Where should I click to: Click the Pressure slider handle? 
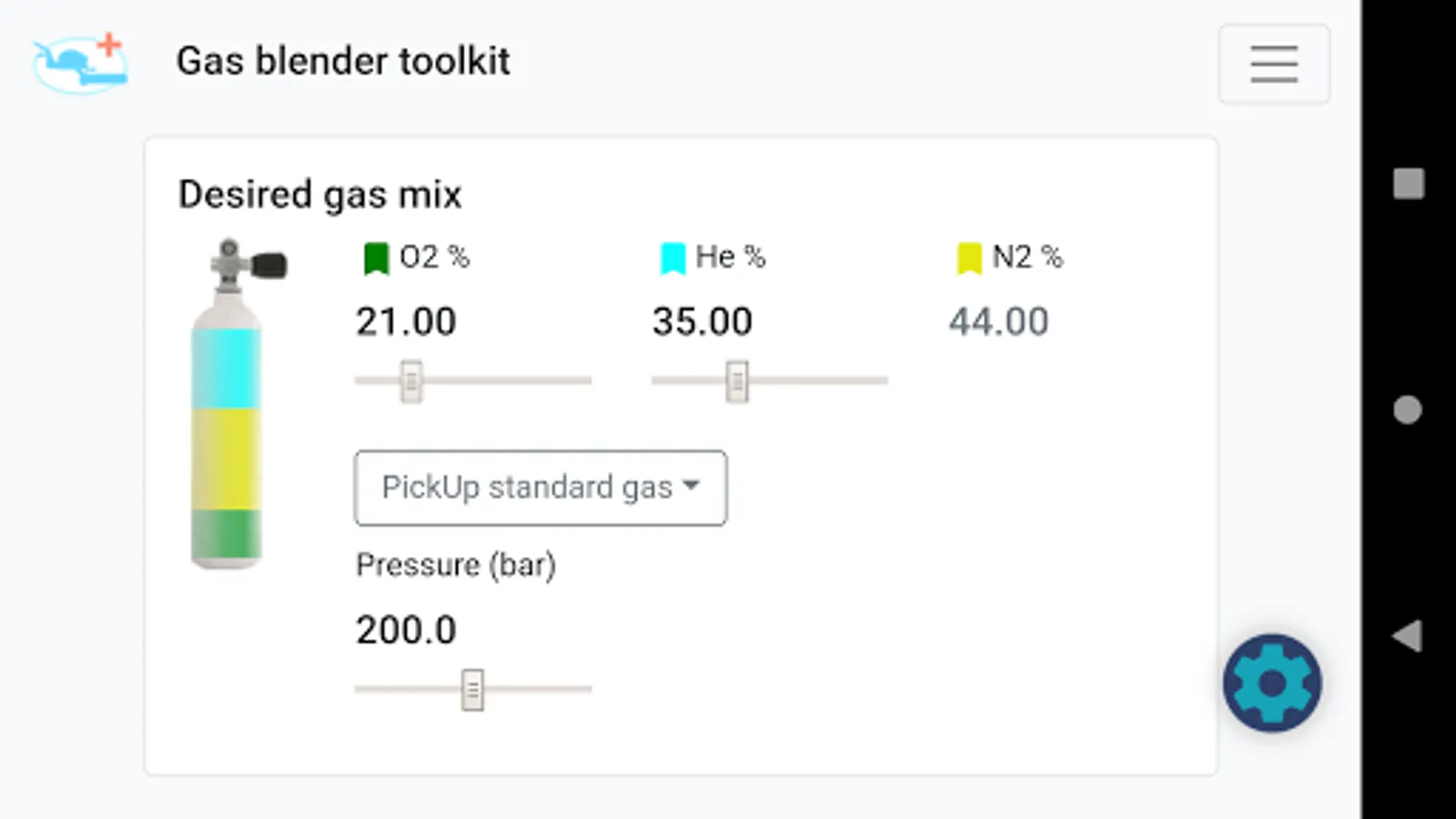[x=472, y=690]
